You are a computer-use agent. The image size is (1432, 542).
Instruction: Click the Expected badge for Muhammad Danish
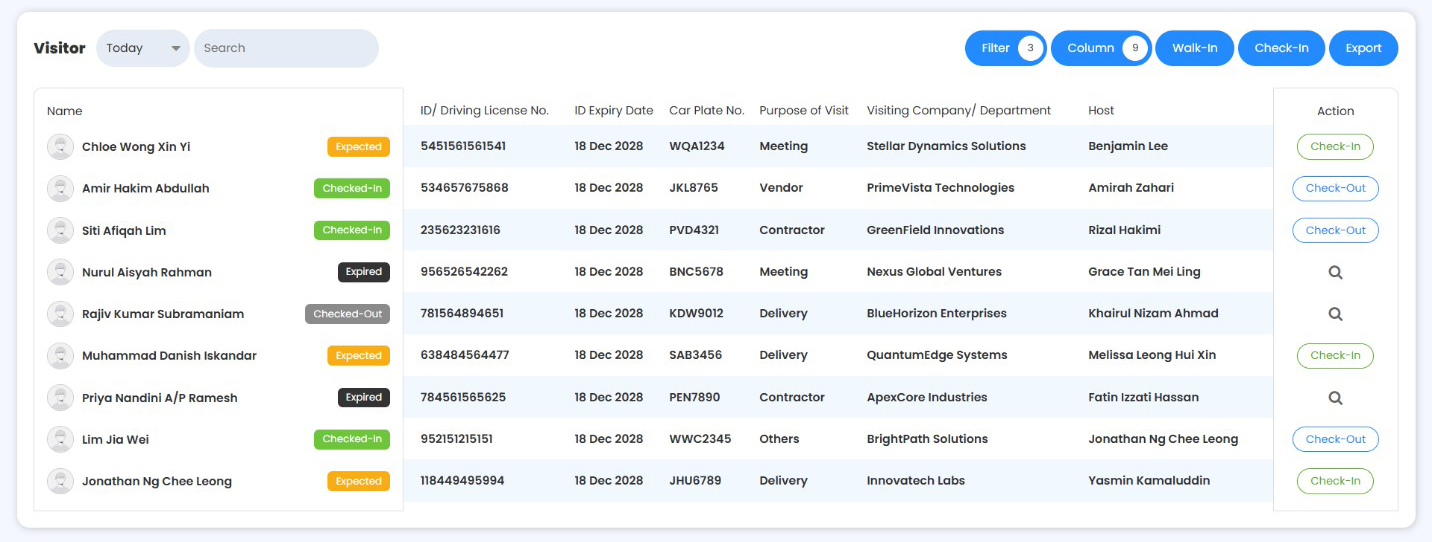358,356
